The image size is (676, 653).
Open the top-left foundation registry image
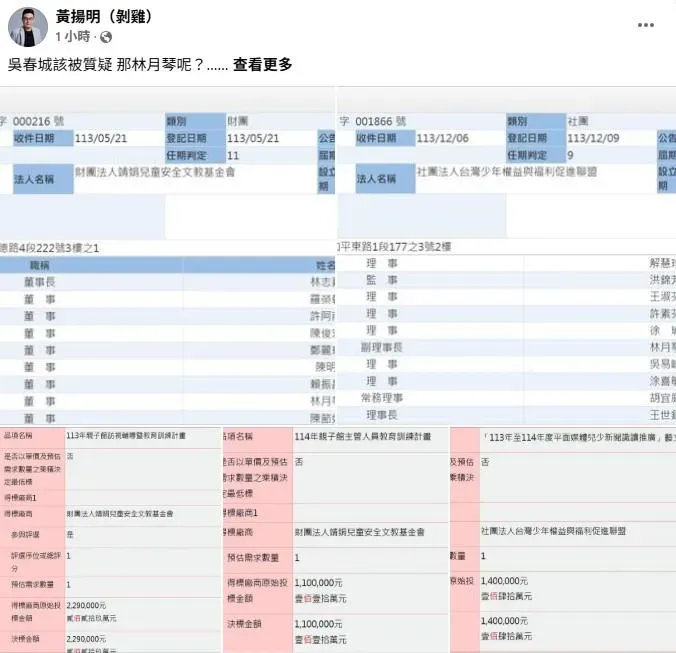click(x=167, y=255)
